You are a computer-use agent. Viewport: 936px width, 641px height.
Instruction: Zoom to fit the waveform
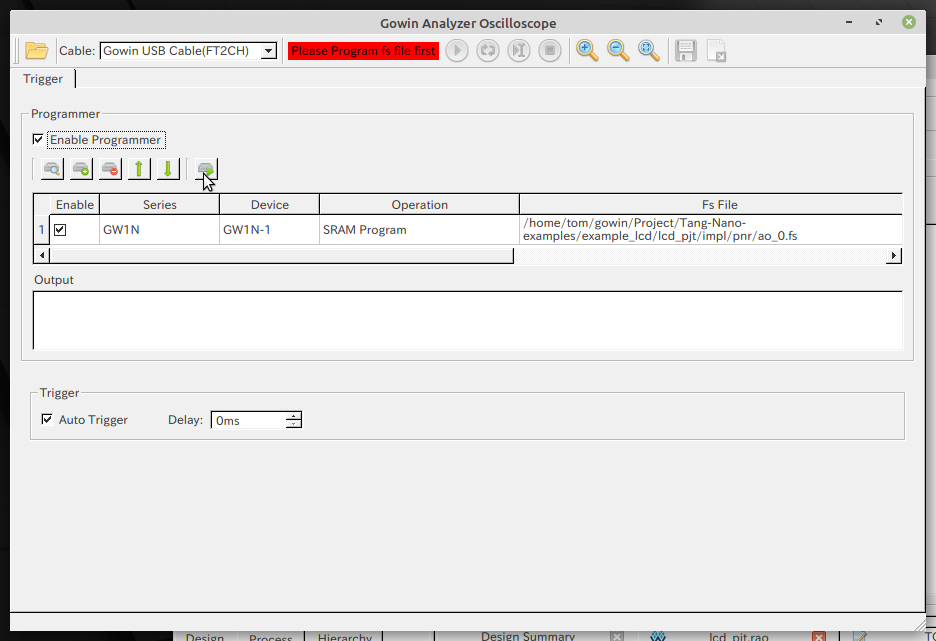(648, 51)
